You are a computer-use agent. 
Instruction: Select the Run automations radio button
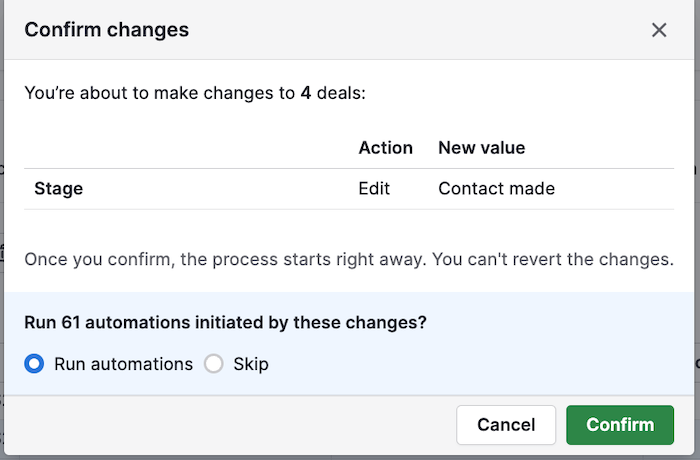click(x=35, y=364)
